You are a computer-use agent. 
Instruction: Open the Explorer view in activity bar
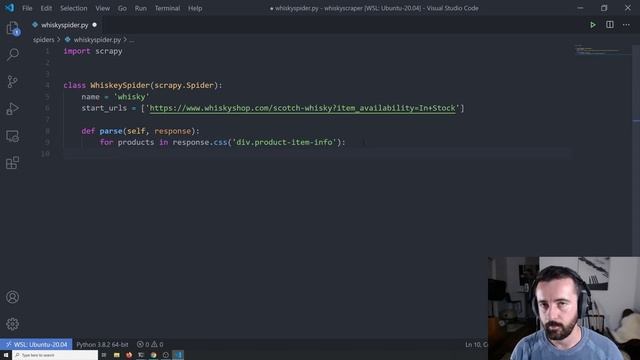pyautogui.click(x=13, y=29)
